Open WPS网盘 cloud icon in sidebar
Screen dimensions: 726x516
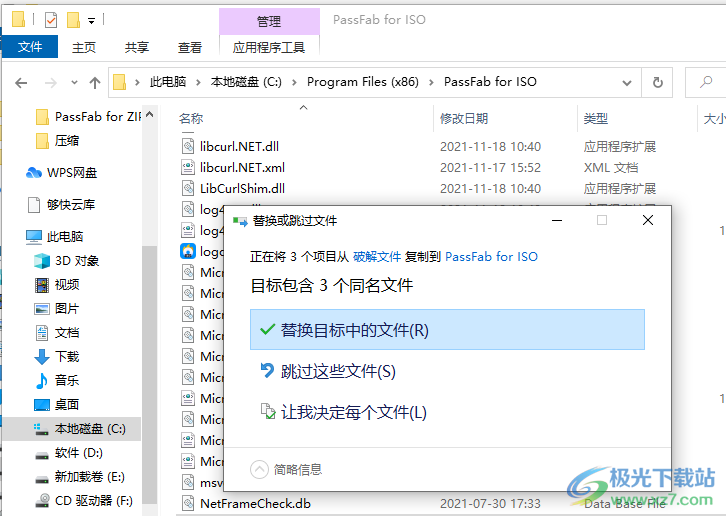(x=33, y=173)
